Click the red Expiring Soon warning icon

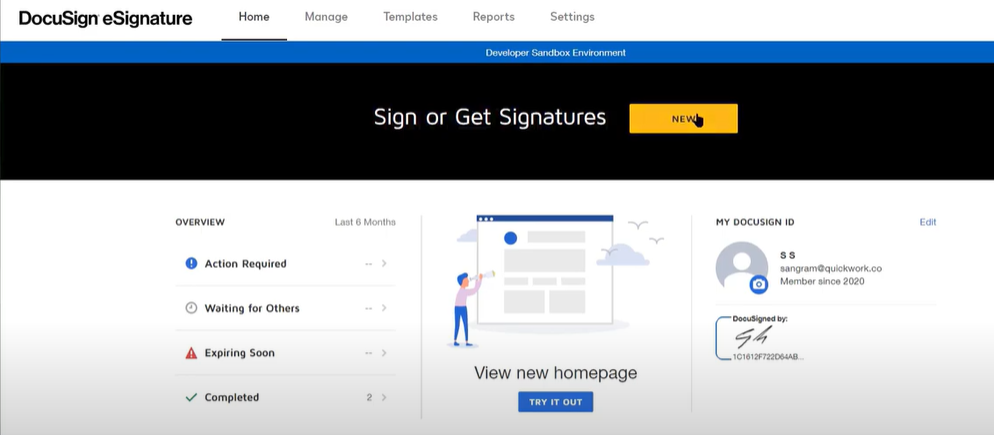(191, 353)
